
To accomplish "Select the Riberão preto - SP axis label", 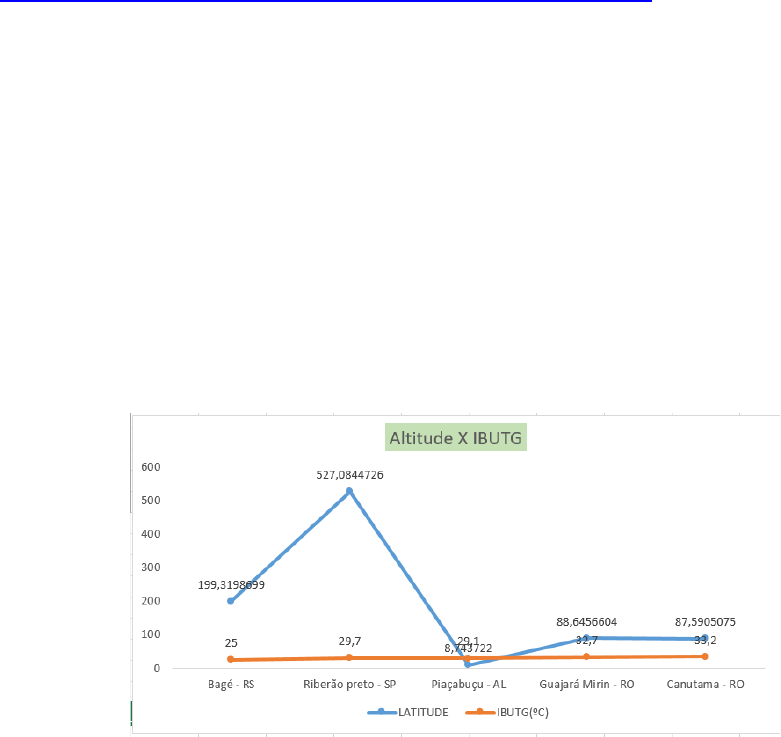I will (349, 684).
